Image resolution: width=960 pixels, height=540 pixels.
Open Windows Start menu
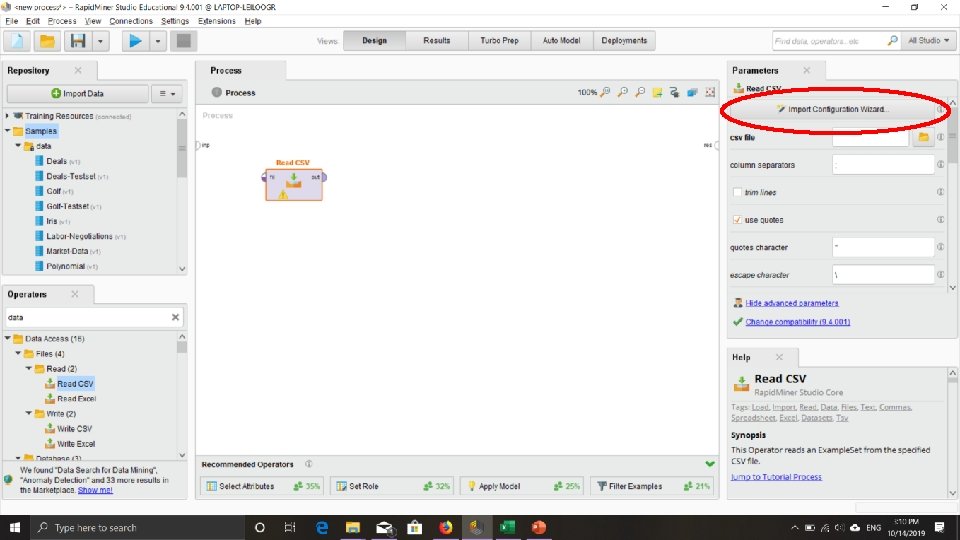point(15,527)
